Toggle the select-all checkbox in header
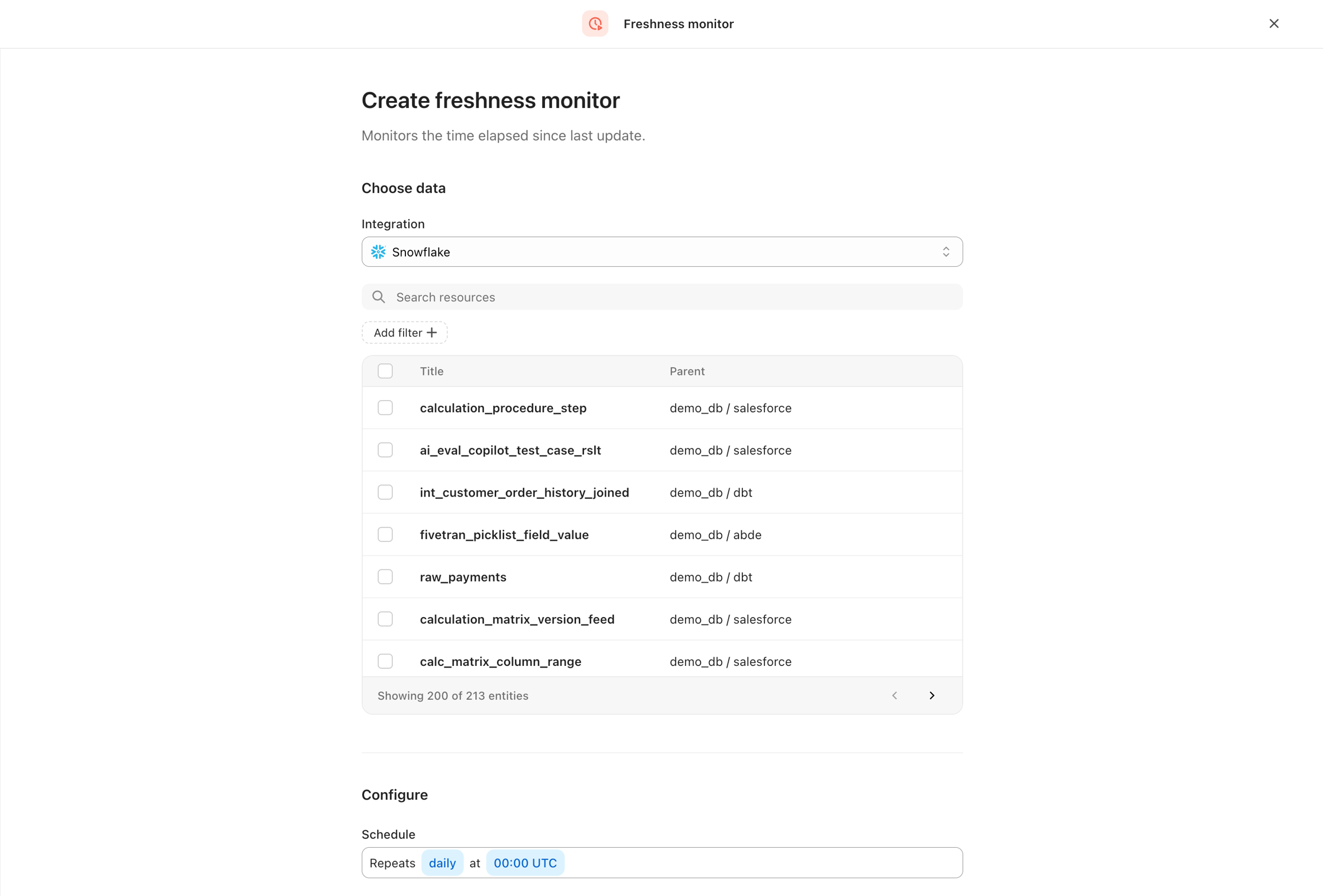Image resolution: width=1323 pixels, height=896 pixels. click(x=385, y=371)
